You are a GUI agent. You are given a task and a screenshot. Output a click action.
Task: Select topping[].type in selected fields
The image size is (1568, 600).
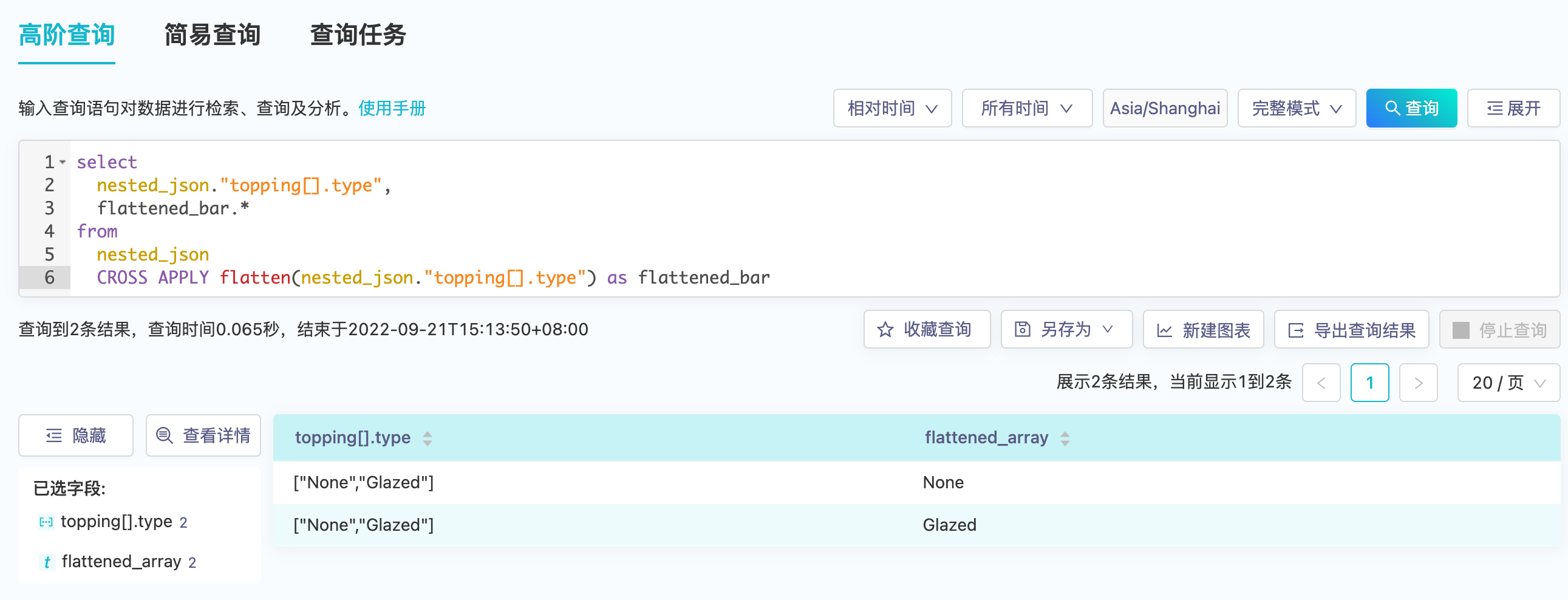116,522
